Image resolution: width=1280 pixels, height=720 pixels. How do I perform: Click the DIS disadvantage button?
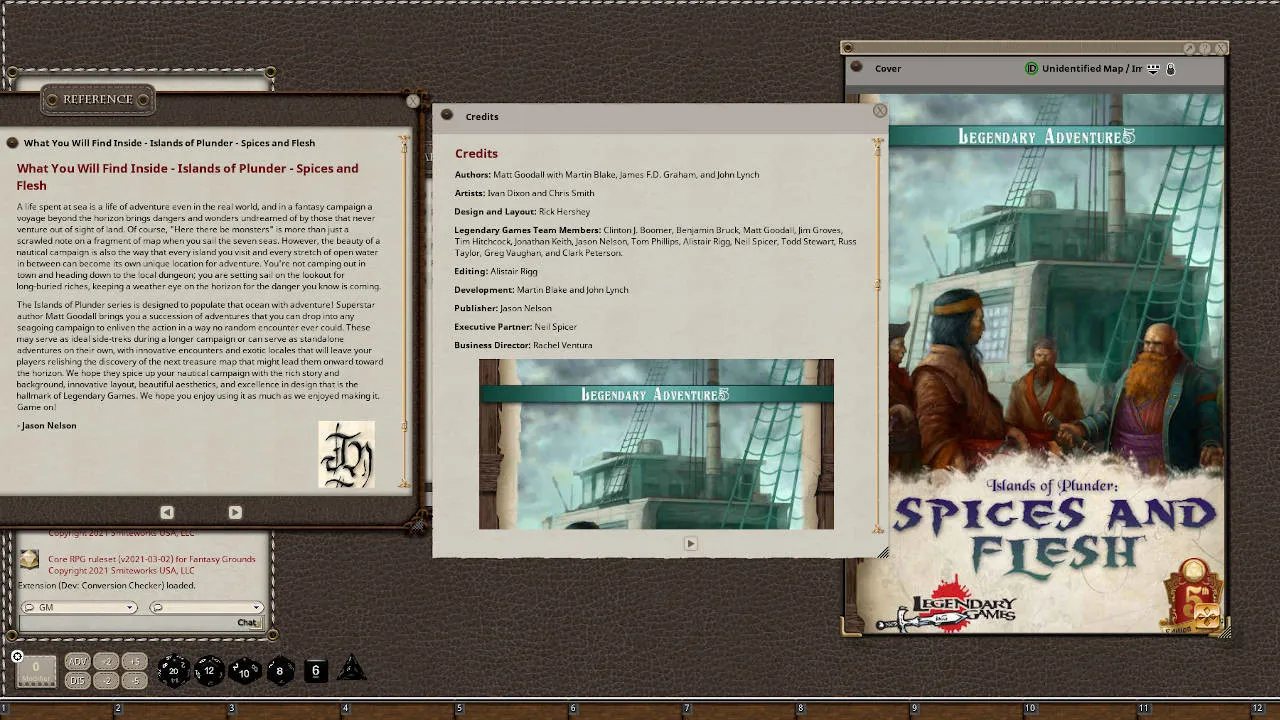77,680
